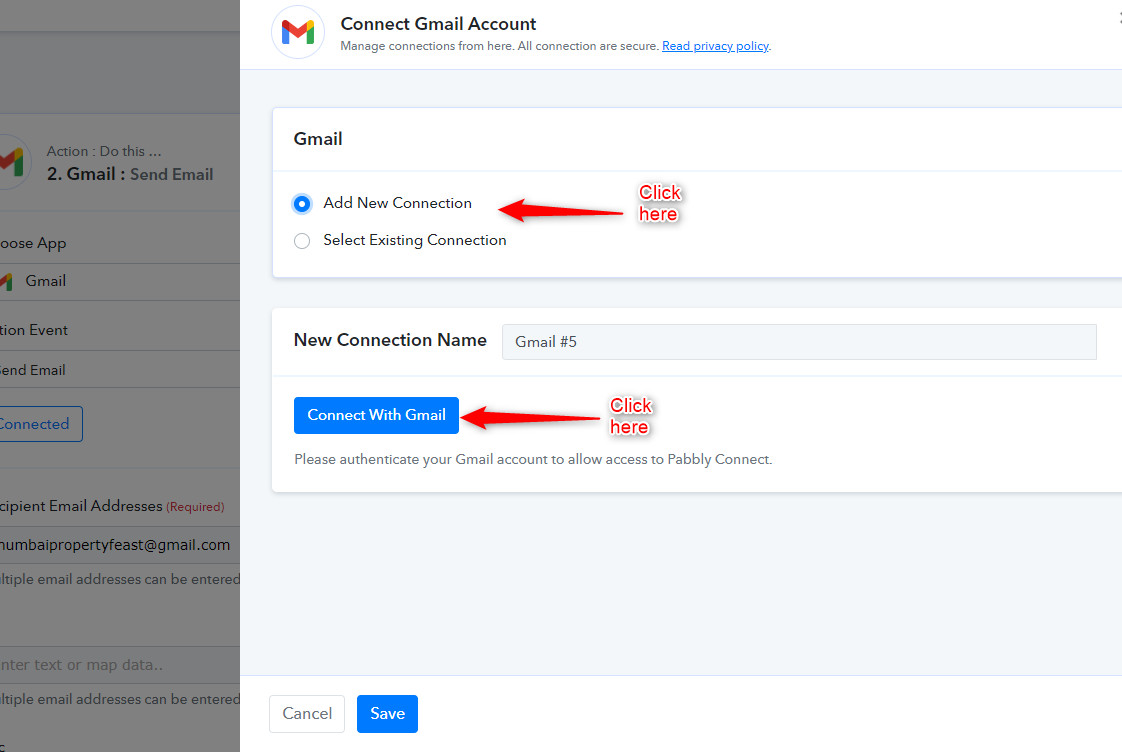Click the Gmail logo in dialog header
This screenshot has height=752, width=1122.
tap(298, 32)
